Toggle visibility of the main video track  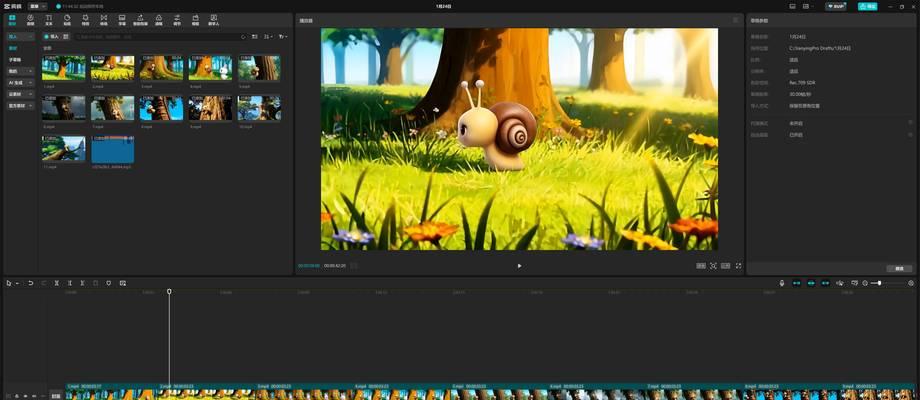point(25,396)
